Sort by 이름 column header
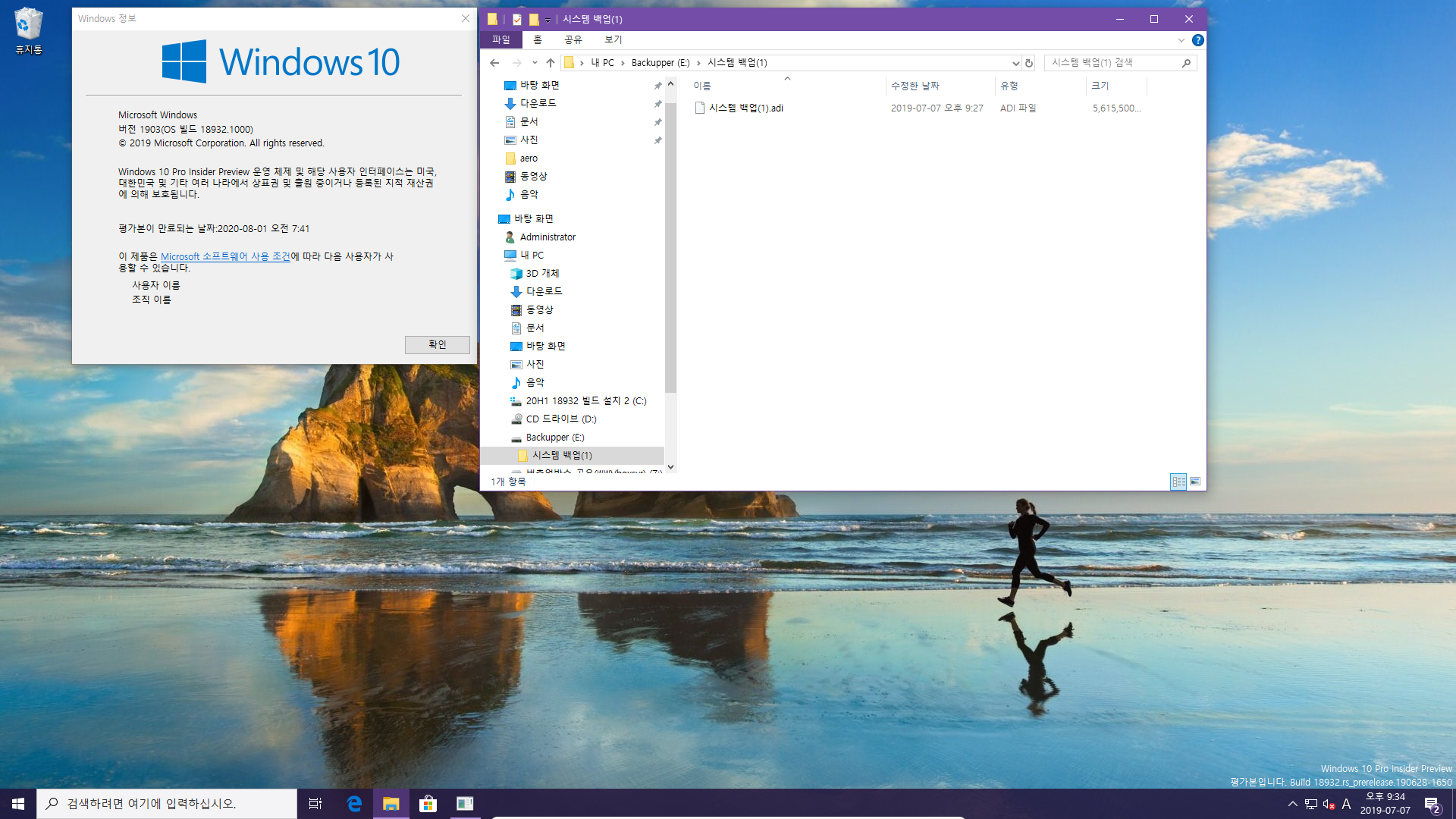The width and height of the screenshot is (1456, 819). click(x=786, y=86)
